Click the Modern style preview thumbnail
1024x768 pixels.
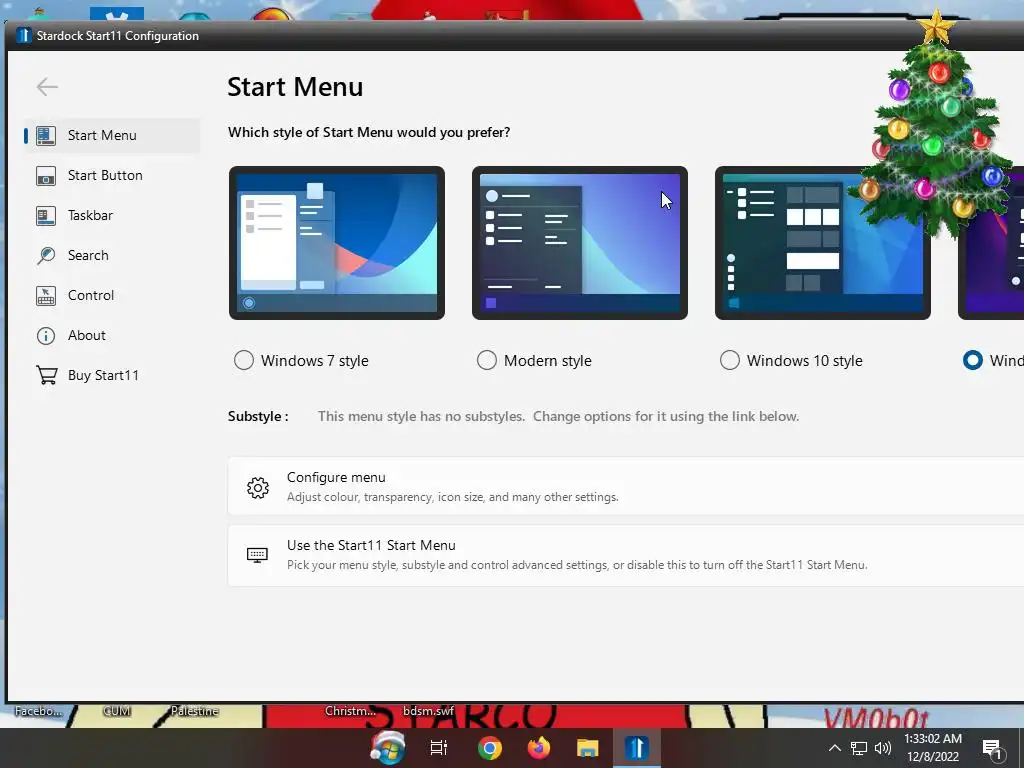click(580, 243)
